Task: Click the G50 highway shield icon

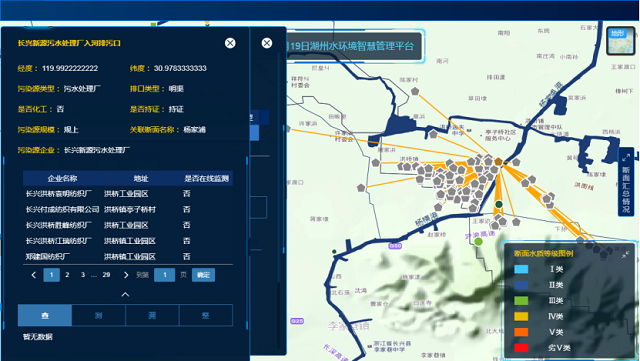Action: click(x=395, y=246)
